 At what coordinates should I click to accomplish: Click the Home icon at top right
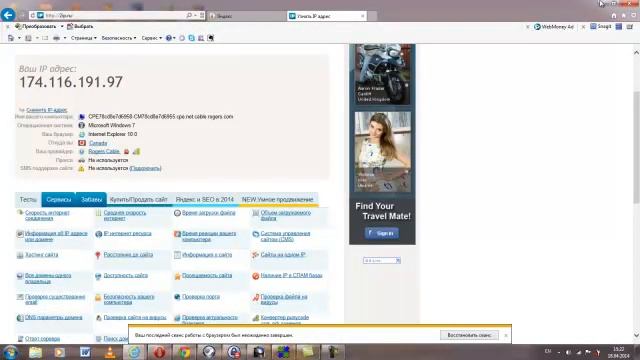tap(613, 16)
